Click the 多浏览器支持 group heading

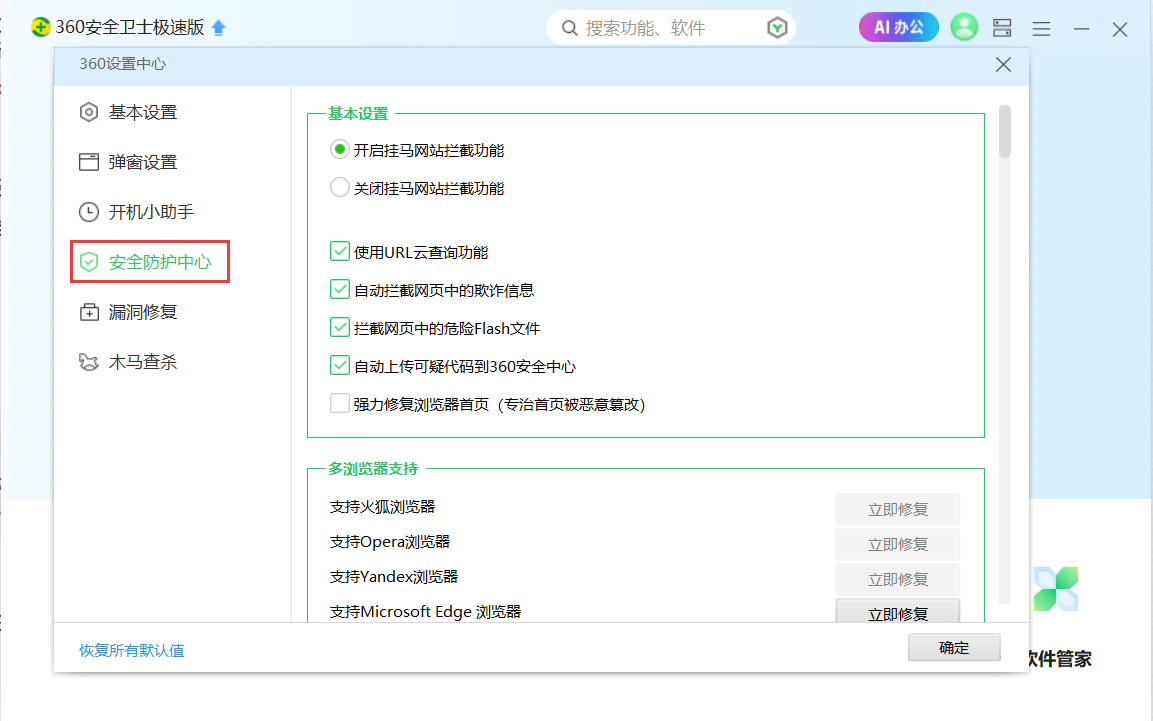(373, 469)
